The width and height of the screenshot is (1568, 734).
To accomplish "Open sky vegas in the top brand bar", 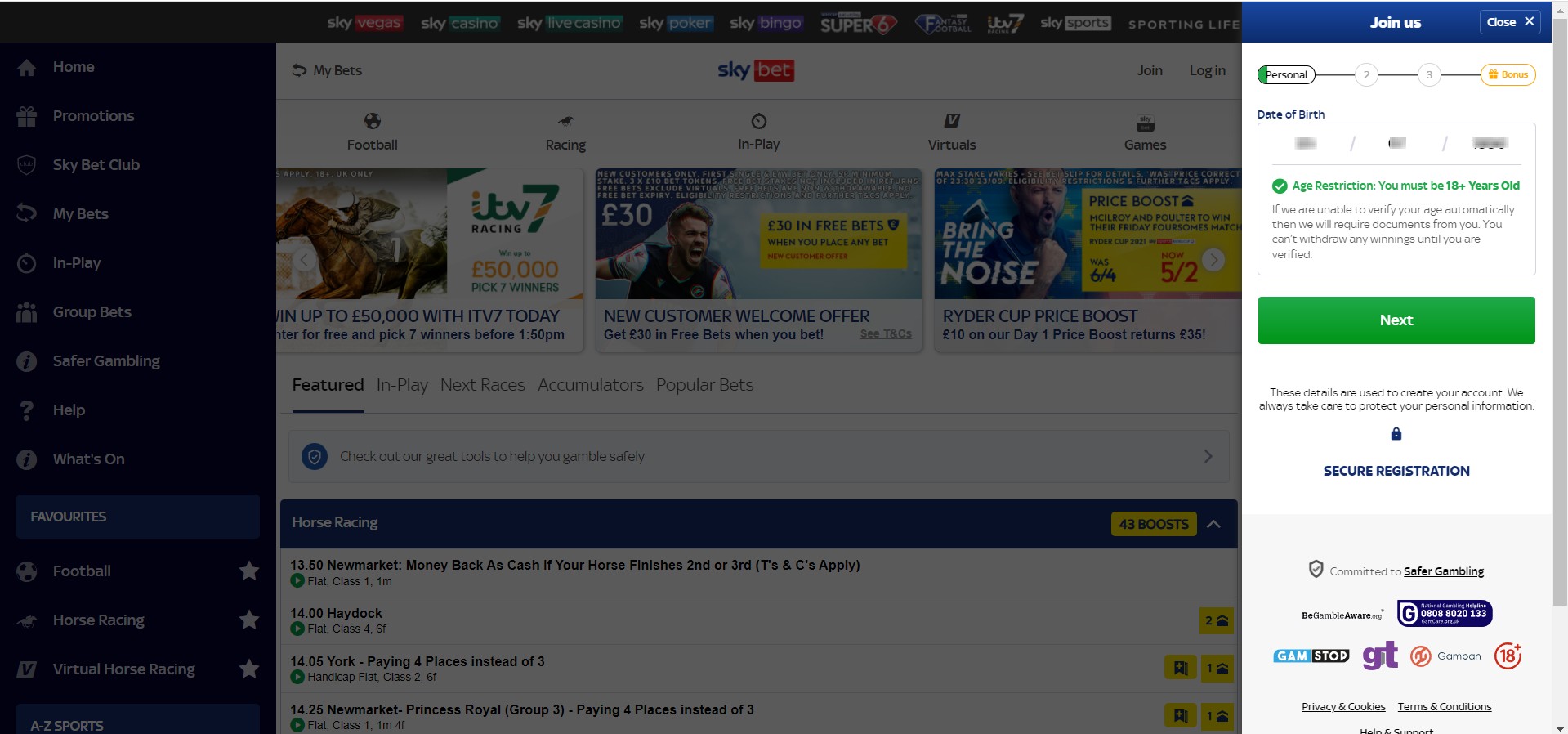I will (x=364, y=23).
